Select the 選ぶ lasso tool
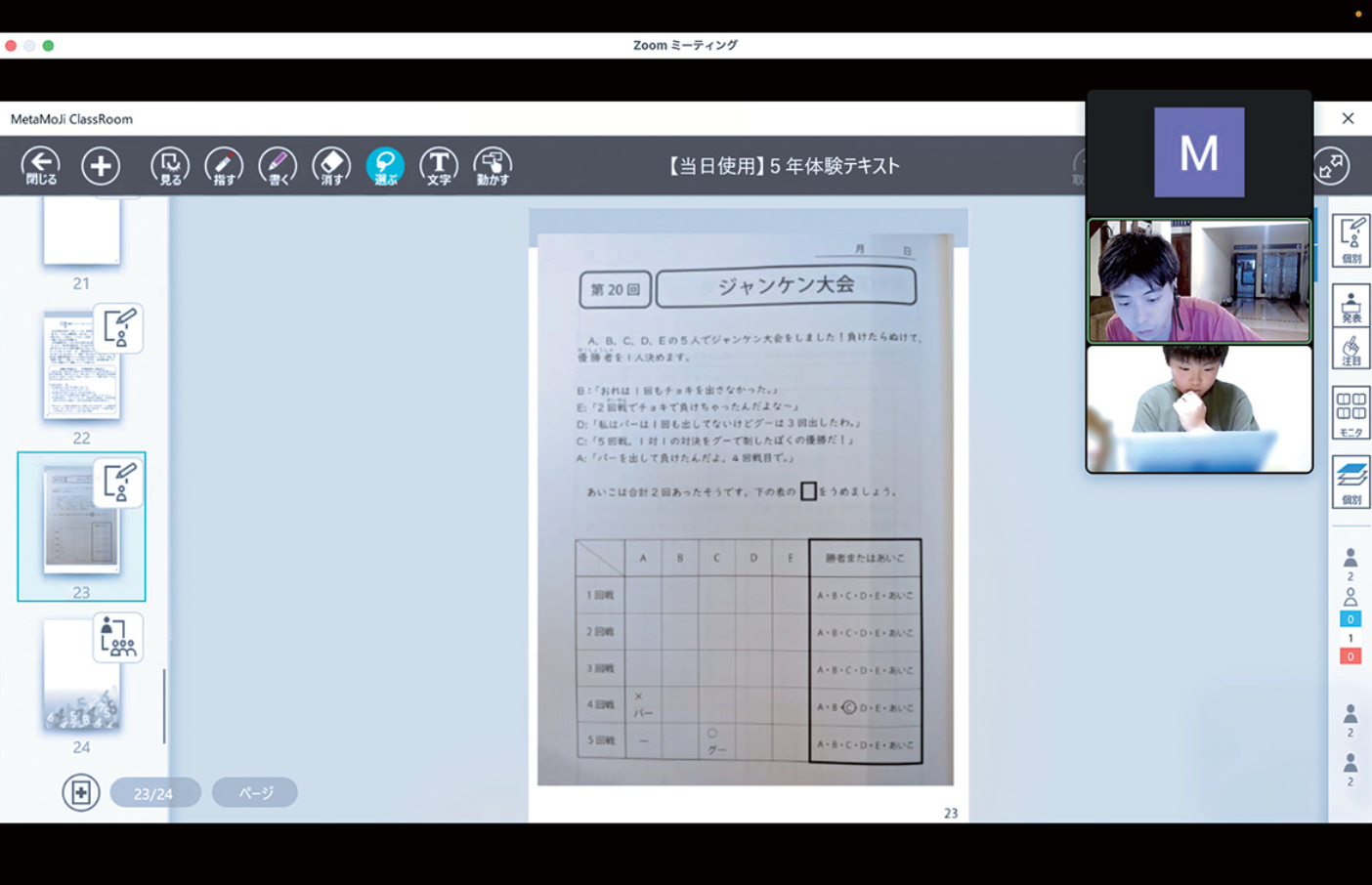Screen dimensions: 1372x885 click(385, 166)
